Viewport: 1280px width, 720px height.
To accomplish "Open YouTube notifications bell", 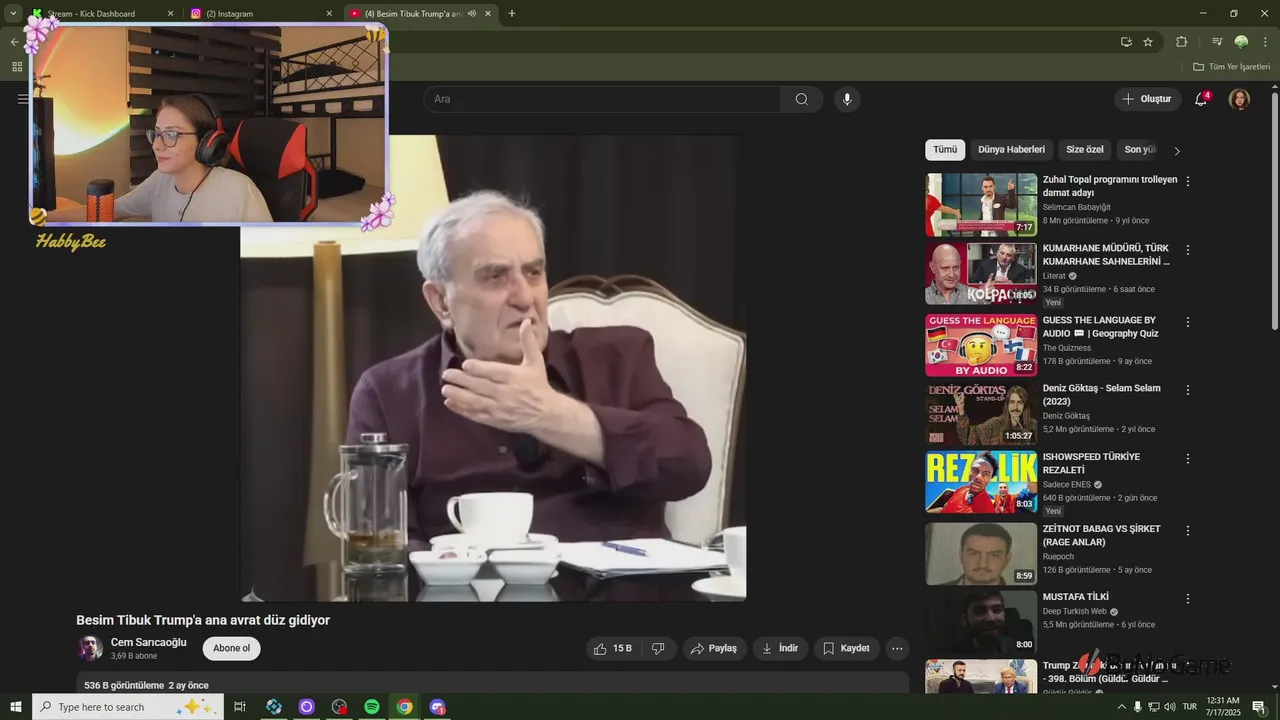I will 1201,99.
